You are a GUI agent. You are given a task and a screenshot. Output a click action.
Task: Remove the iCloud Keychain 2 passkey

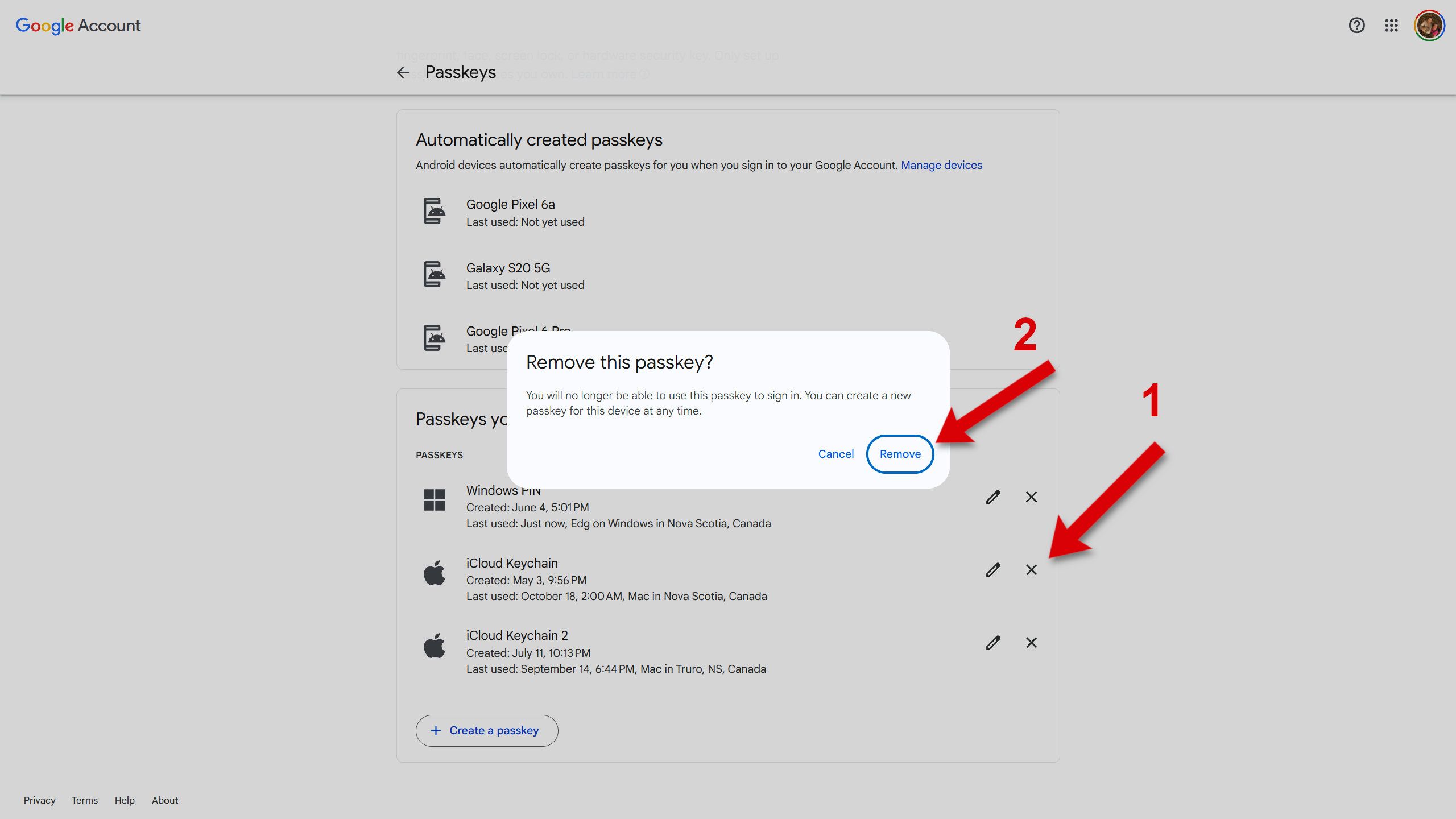point(1031,642)
